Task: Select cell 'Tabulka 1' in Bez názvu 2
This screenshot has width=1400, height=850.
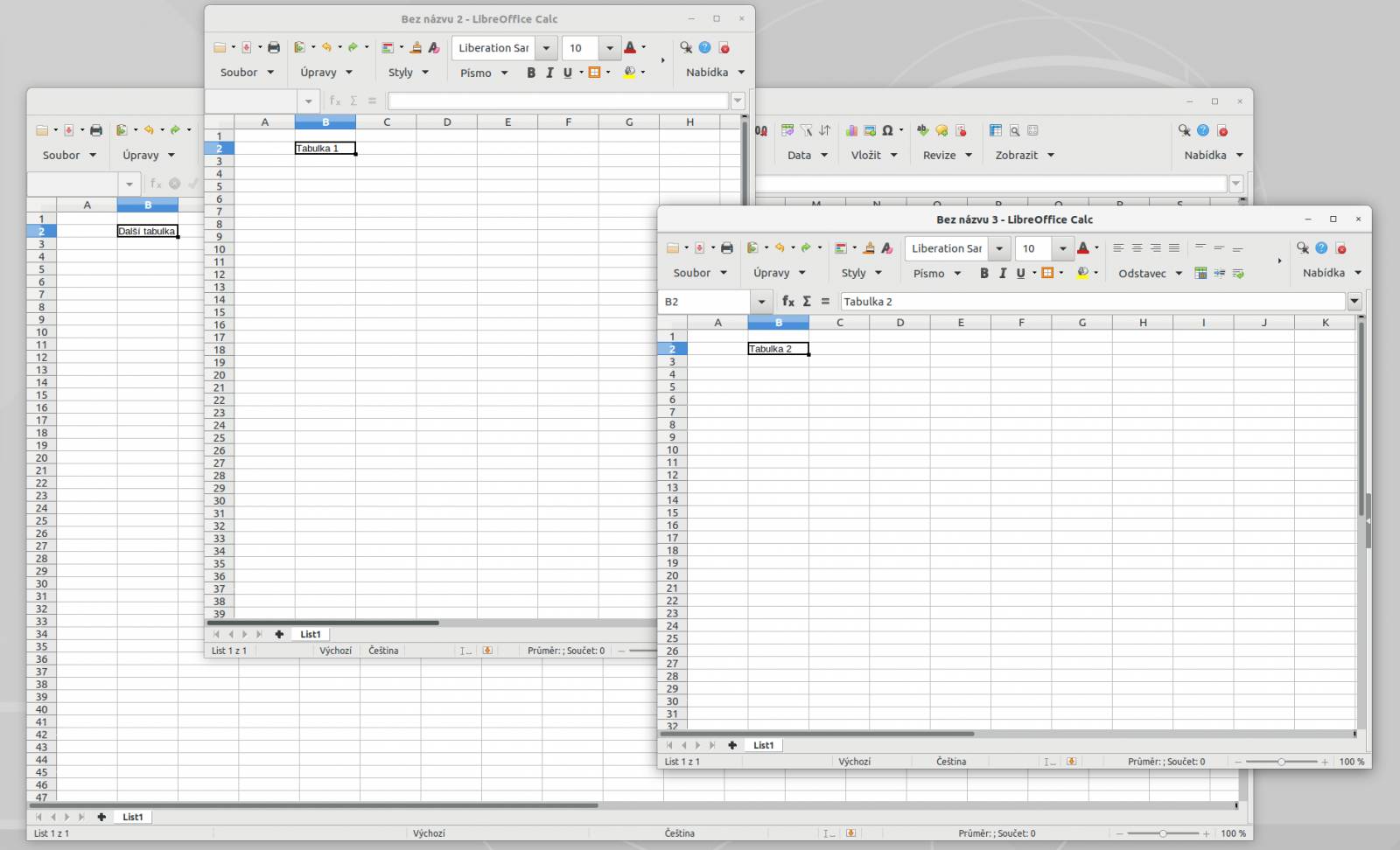Action: [x=325, y=148]
